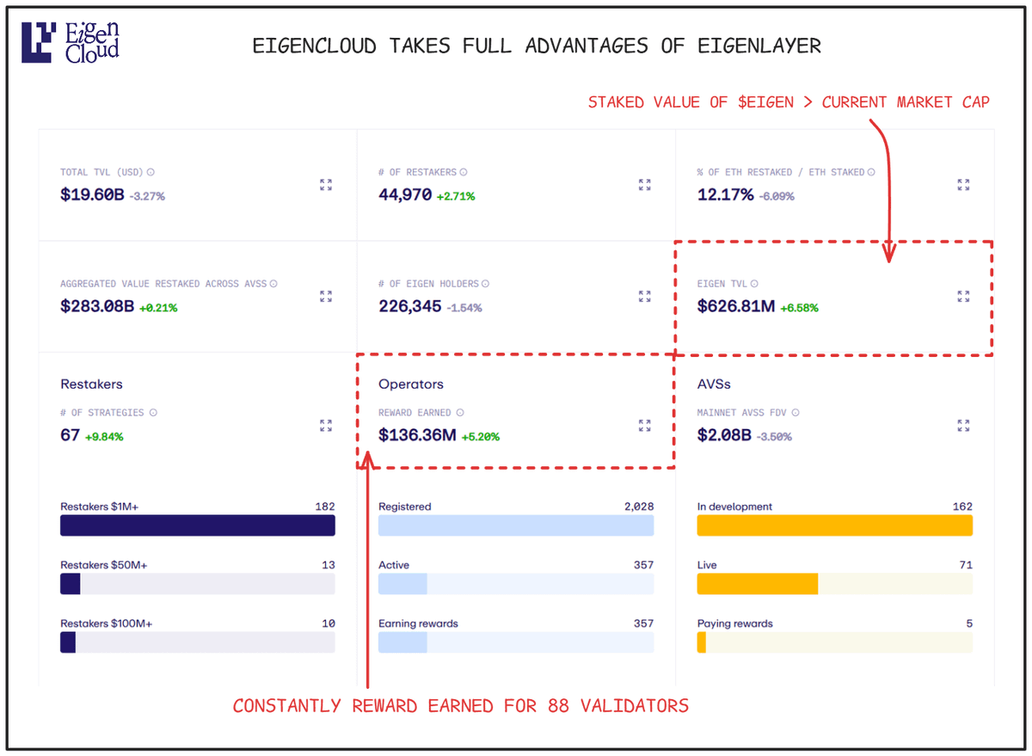The width and height of the screenshot is (1032, 756).
Task: Open info tooltip for # of Restakers
Action: click(463, 172)
